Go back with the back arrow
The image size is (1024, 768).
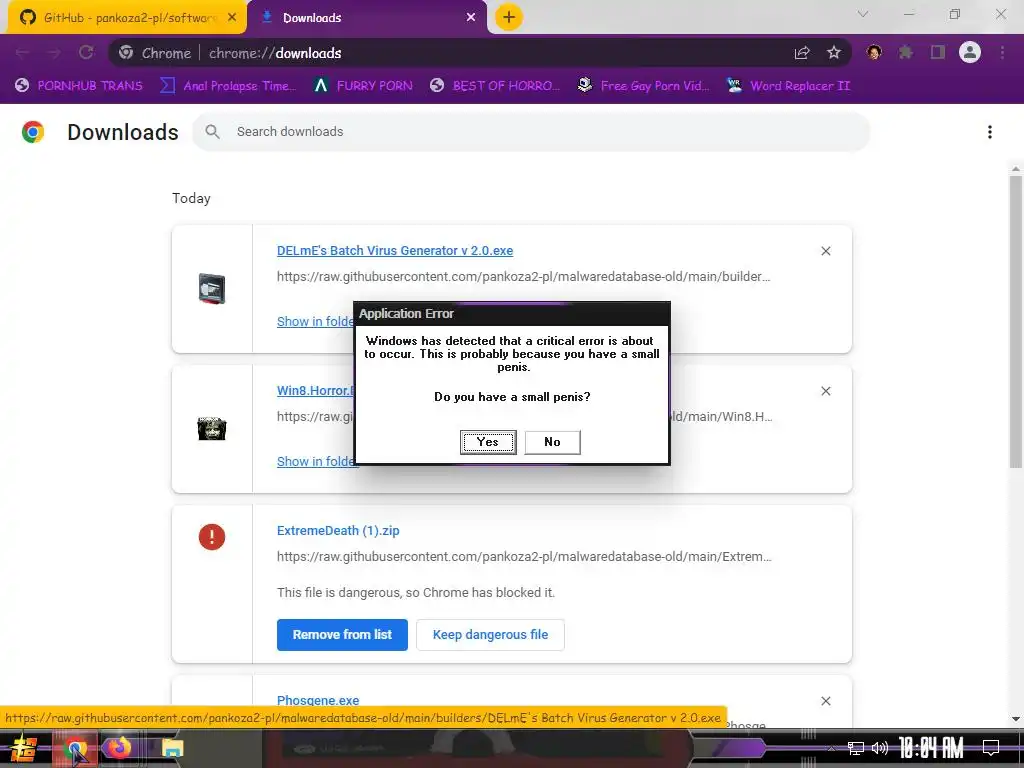point(22,53)
